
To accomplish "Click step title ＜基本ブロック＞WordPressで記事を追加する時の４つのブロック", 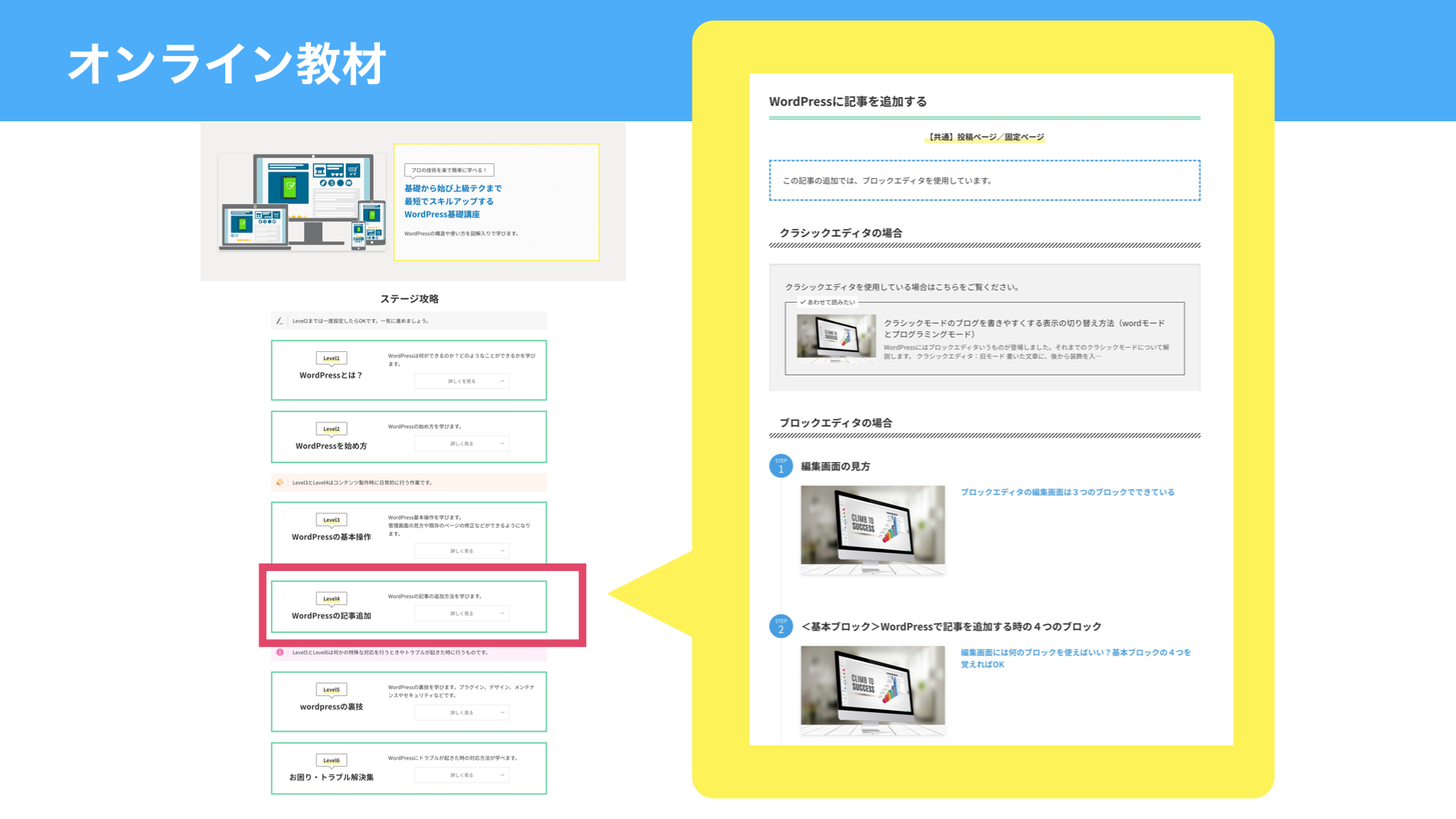I will (x=951, y=626).
